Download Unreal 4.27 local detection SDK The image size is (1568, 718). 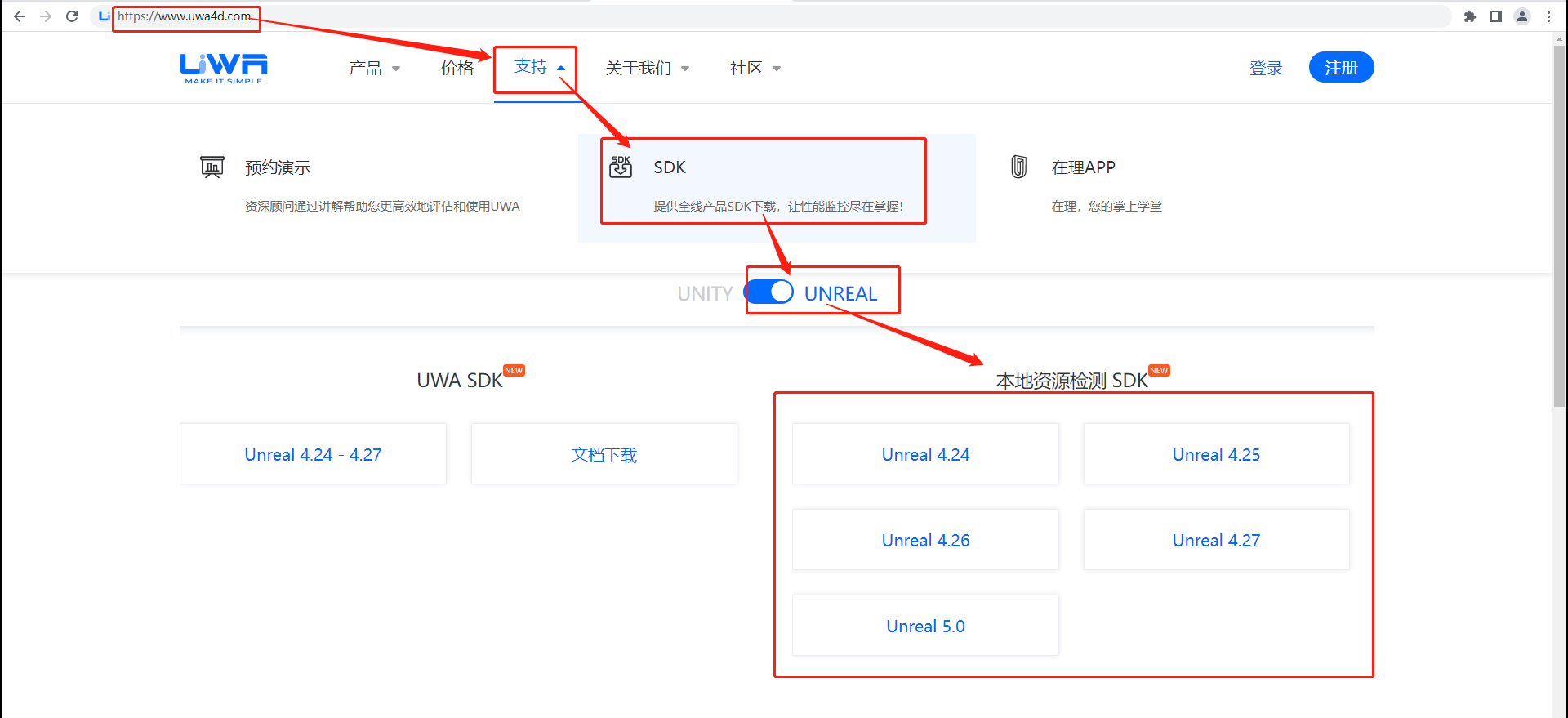coord(1216,540)
